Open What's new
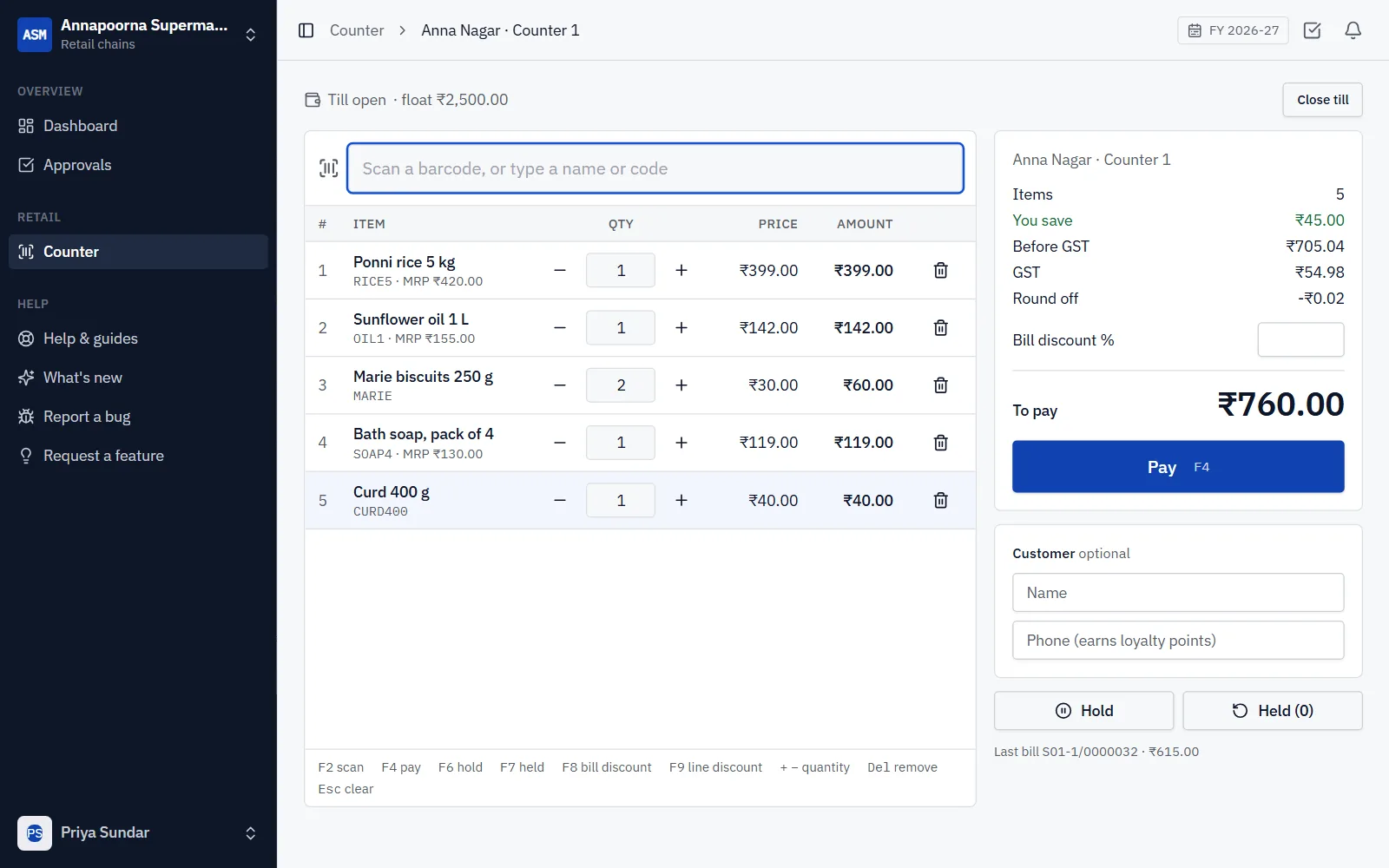Image resolution: width=1389 pixels, height=868 pixels. [x=138, y=378]
